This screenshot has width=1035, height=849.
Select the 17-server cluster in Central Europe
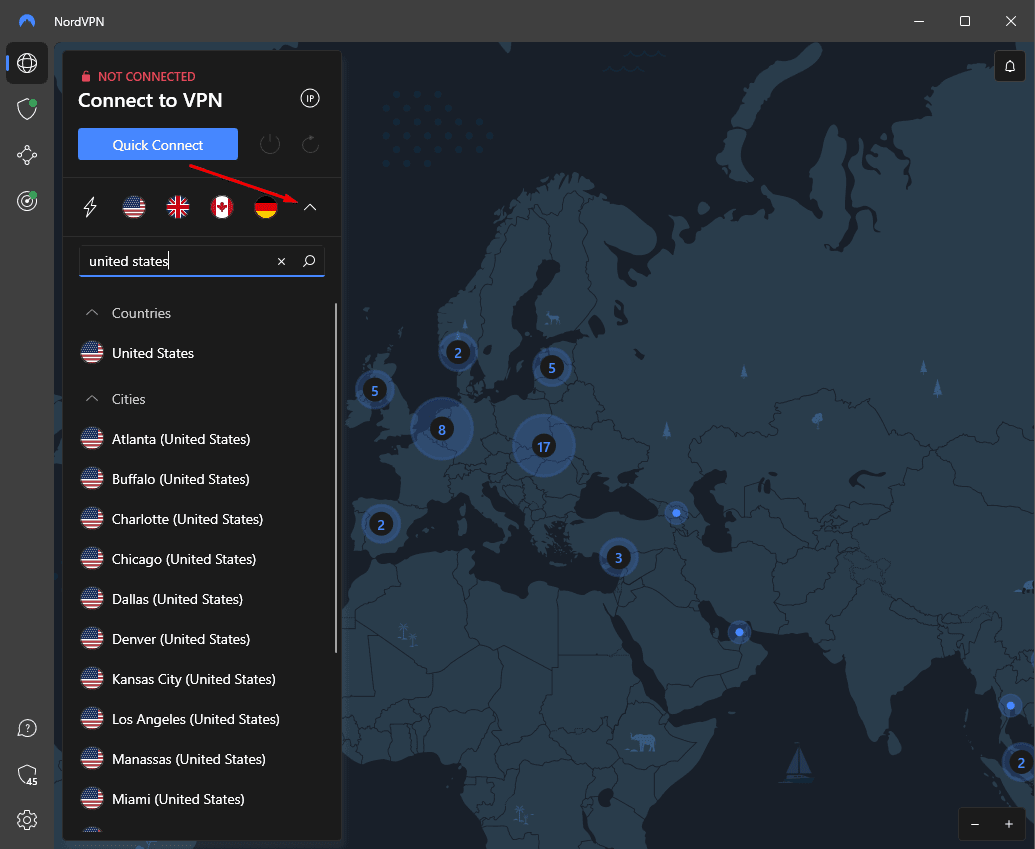tap(544, 446)
